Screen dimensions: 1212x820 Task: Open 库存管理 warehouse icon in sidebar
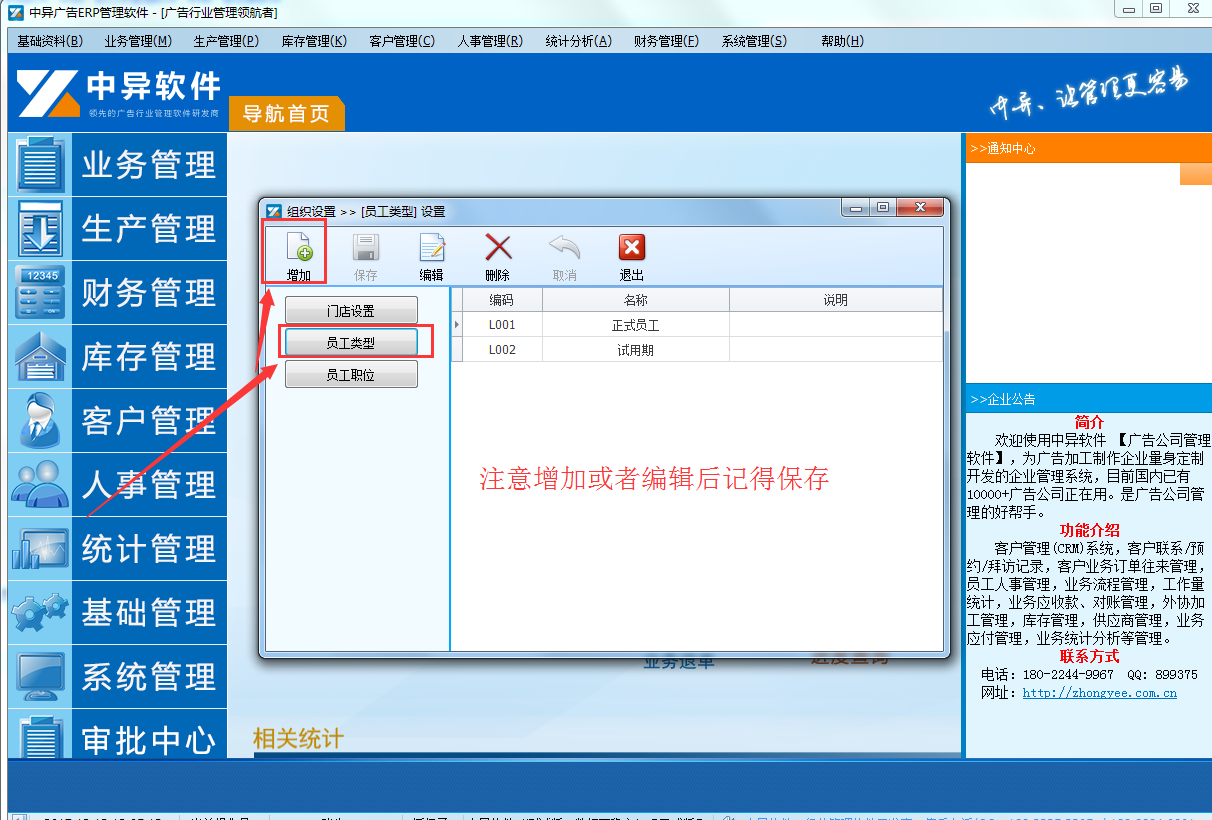pos(40,357)
